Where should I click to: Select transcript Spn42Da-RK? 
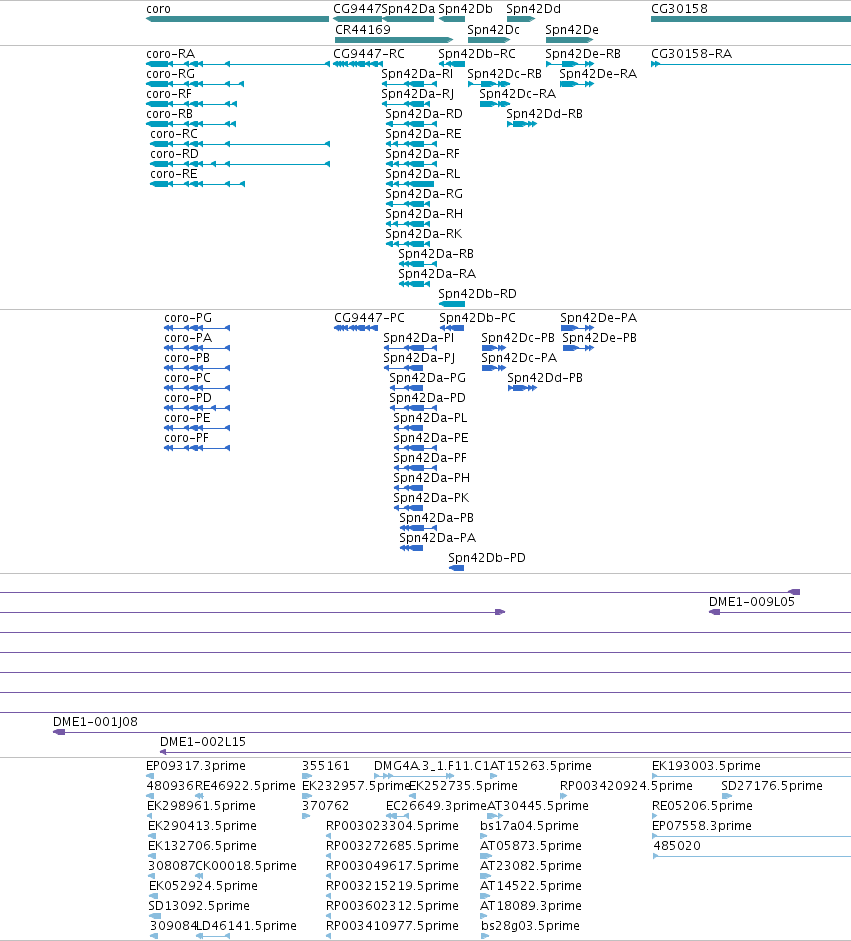tap(408, 244)
